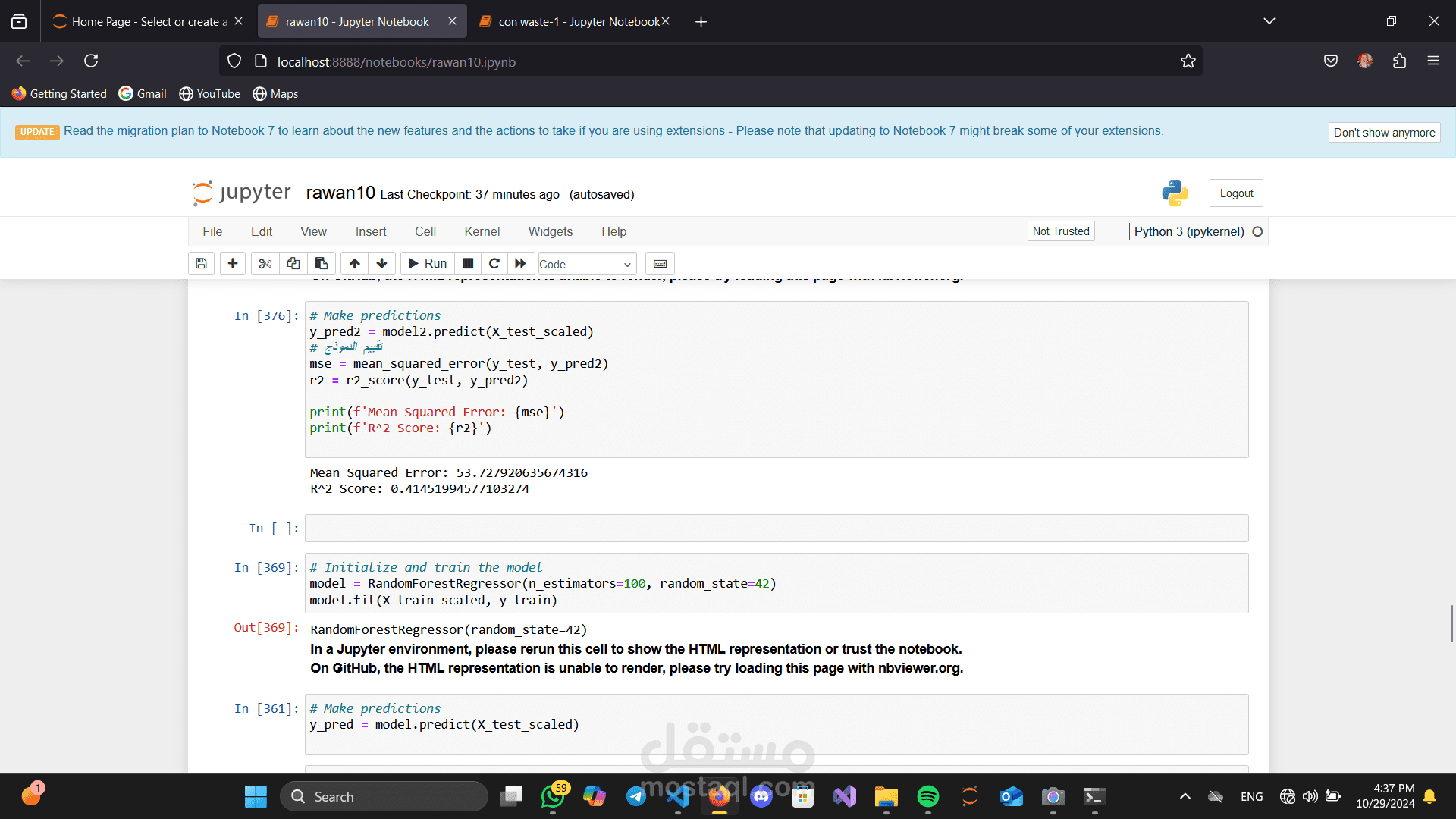Click the Last Checkpoint text
Screen dimensions: 1456x819
point(469,194)
